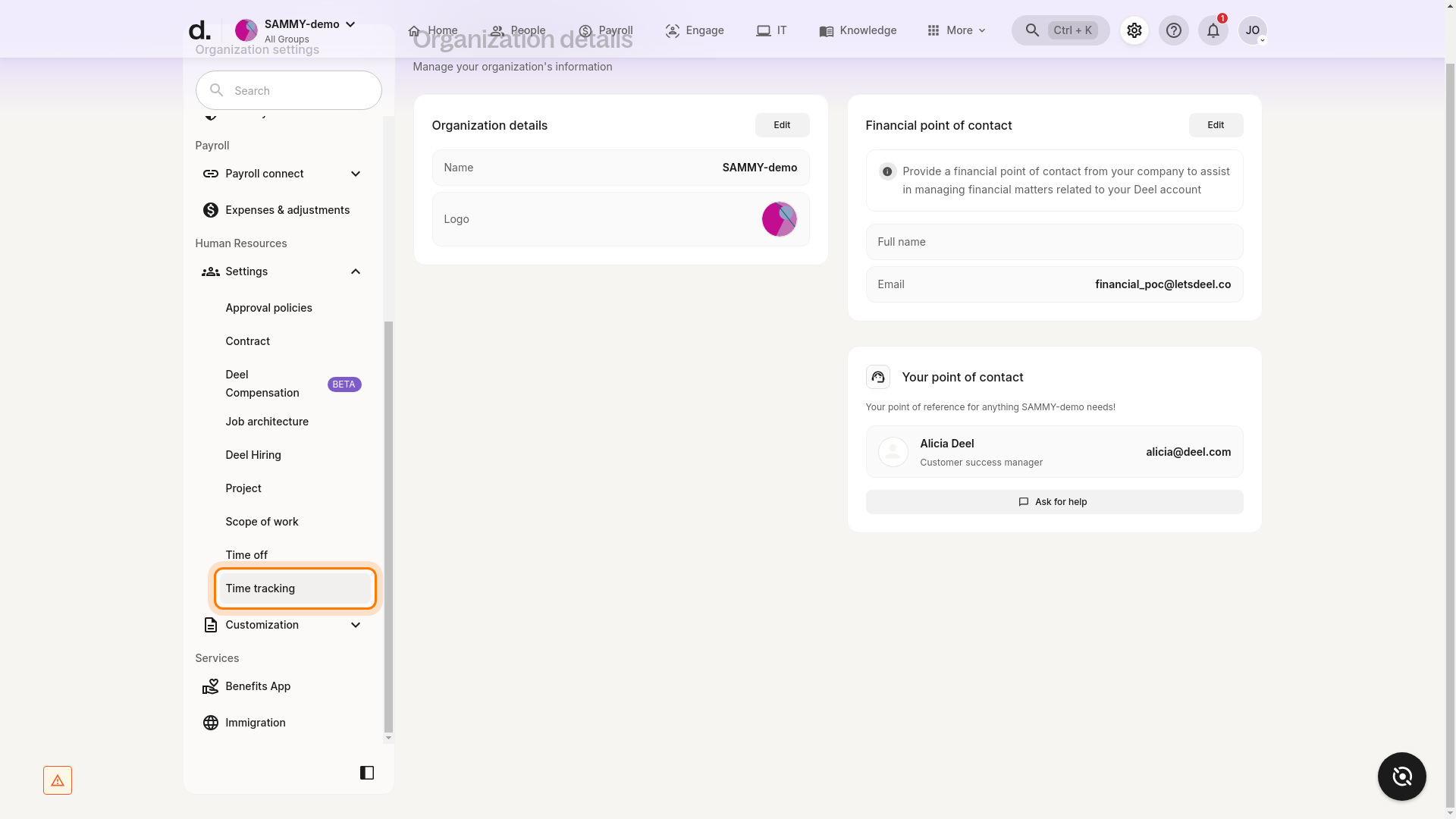Collapse the sidebar panel toggle
This screenshot has height=819, width=1456.
[367, 773]
